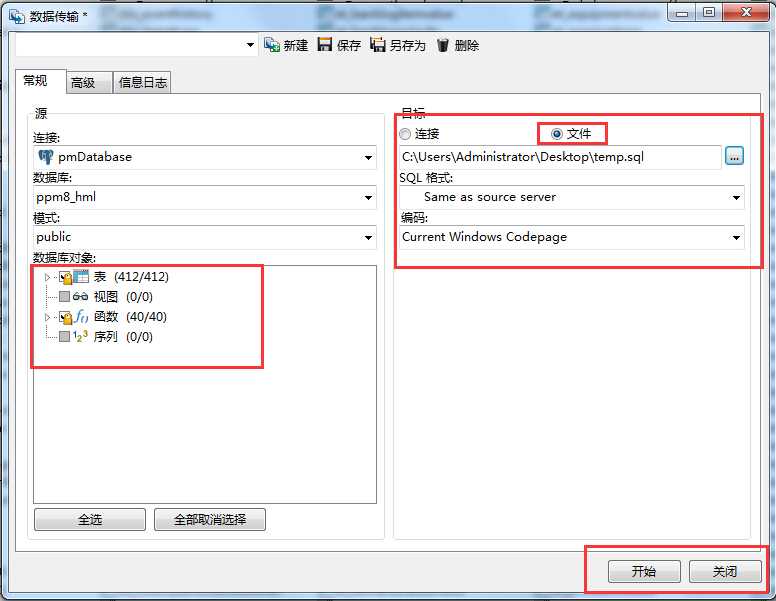The width and height of the screenshot is (776, 601).
Task: Click the 全选 button
Action: [90, 519]
